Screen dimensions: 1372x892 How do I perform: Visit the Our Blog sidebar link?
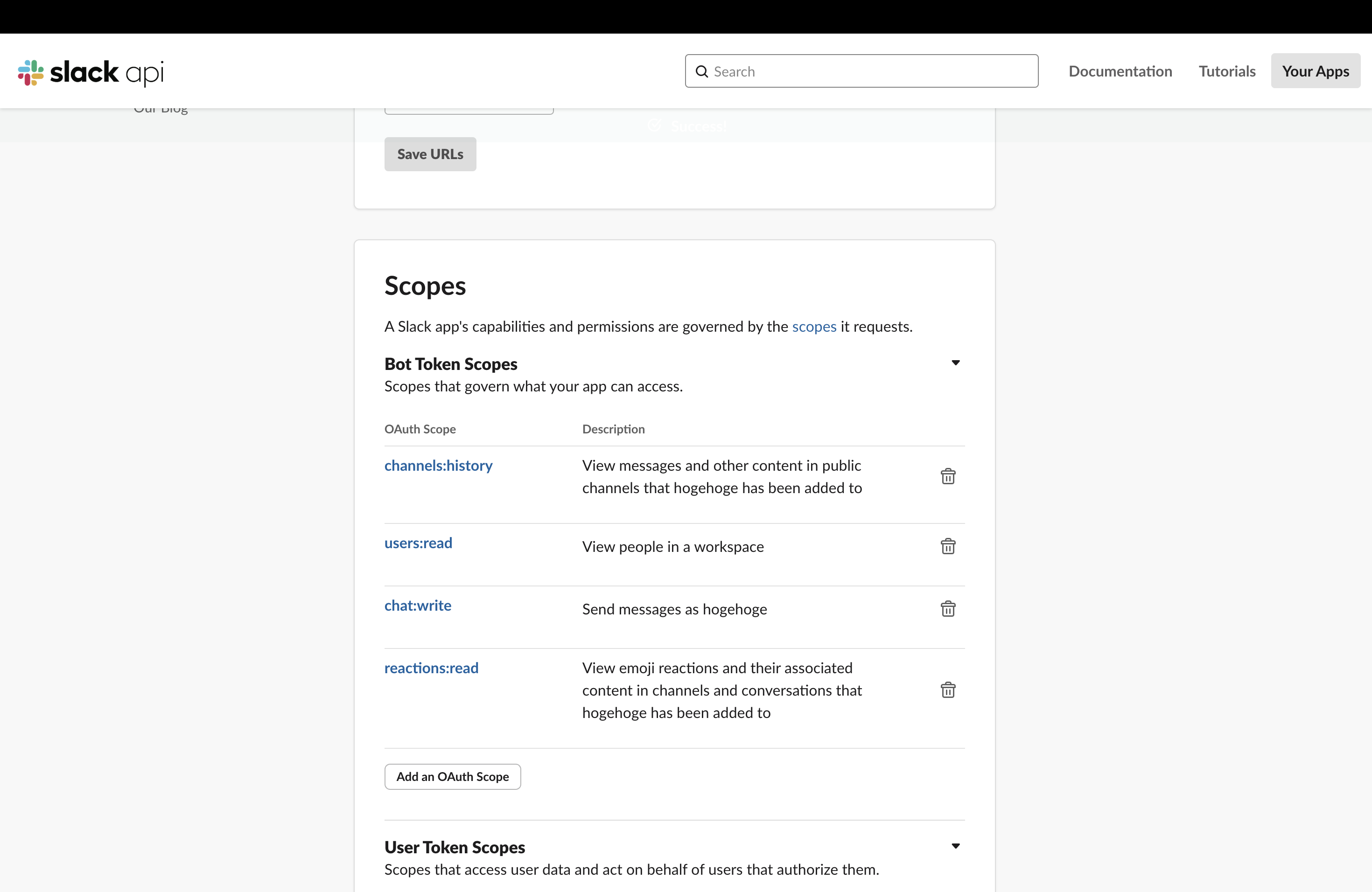tap(161, 108)
